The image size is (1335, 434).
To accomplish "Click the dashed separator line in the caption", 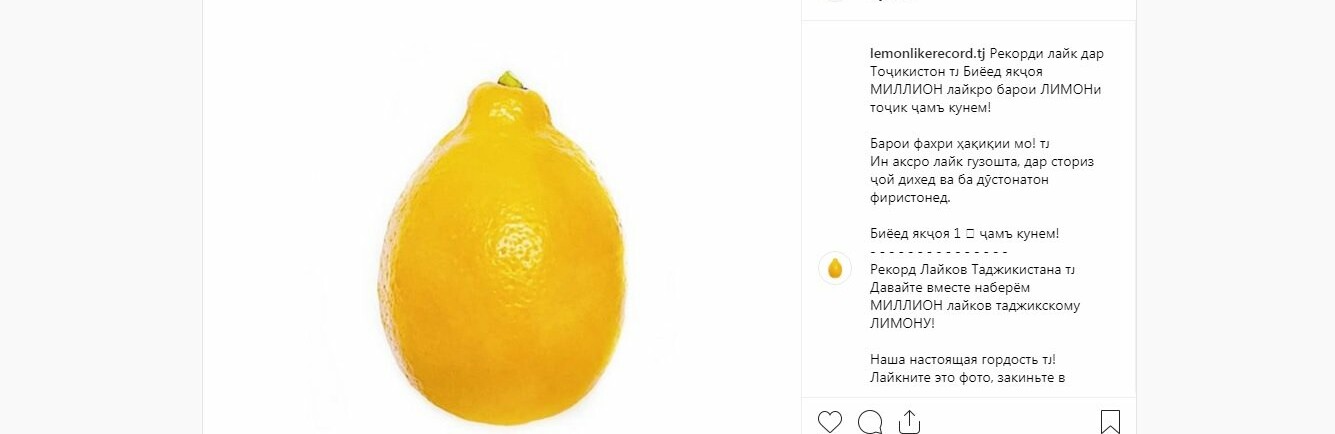I will pyautogui.click(x=938, y=252).
